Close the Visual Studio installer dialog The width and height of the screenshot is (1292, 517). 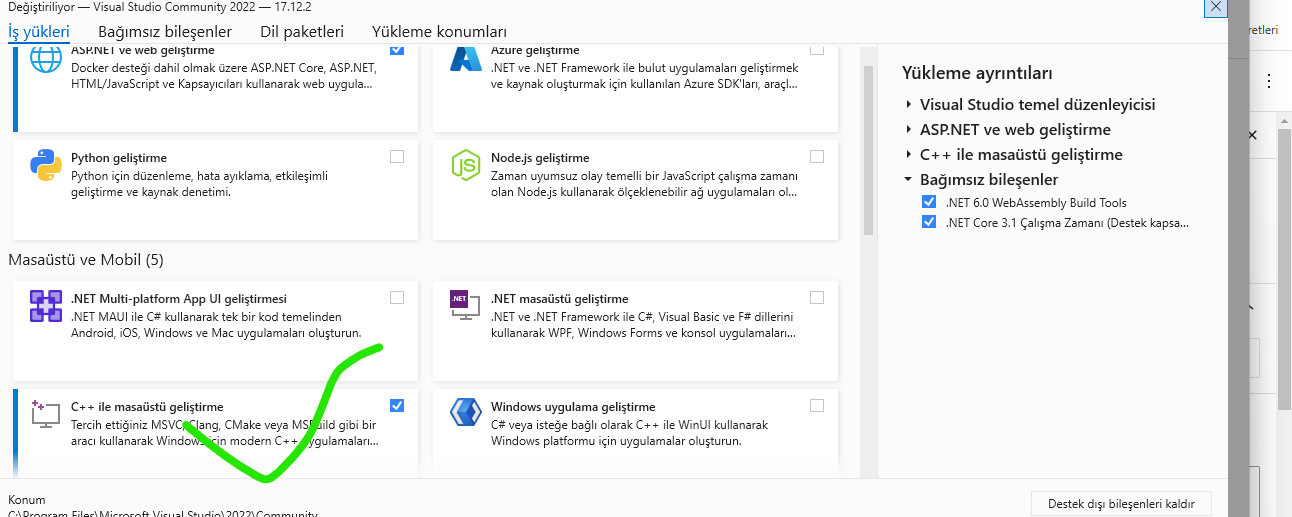click(x=1215, y=8)
